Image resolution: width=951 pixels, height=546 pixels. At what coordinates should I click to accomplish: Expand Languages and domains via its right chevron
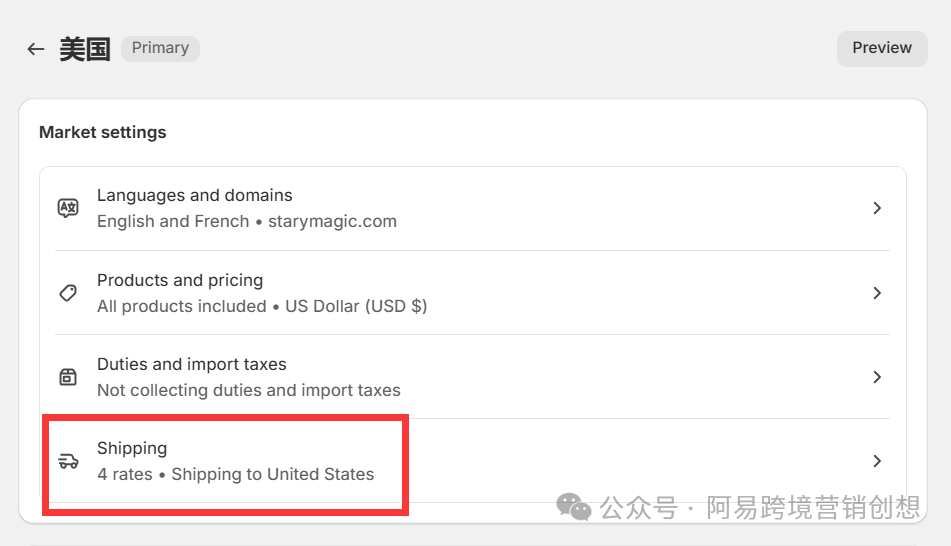(x=876, y=208)
